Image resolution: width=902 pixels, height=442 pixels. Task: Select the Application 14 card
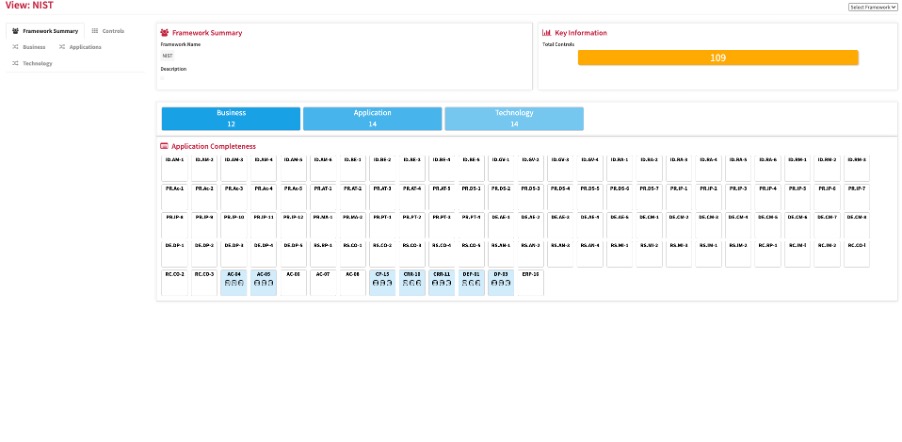[373, 119]
